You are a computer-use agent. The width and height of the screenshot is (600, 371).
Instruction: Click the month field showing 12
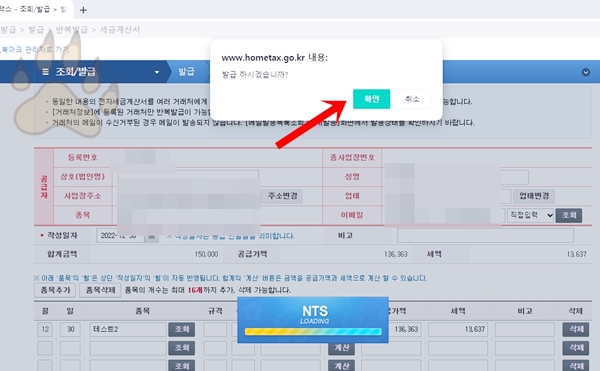[45, 329]
